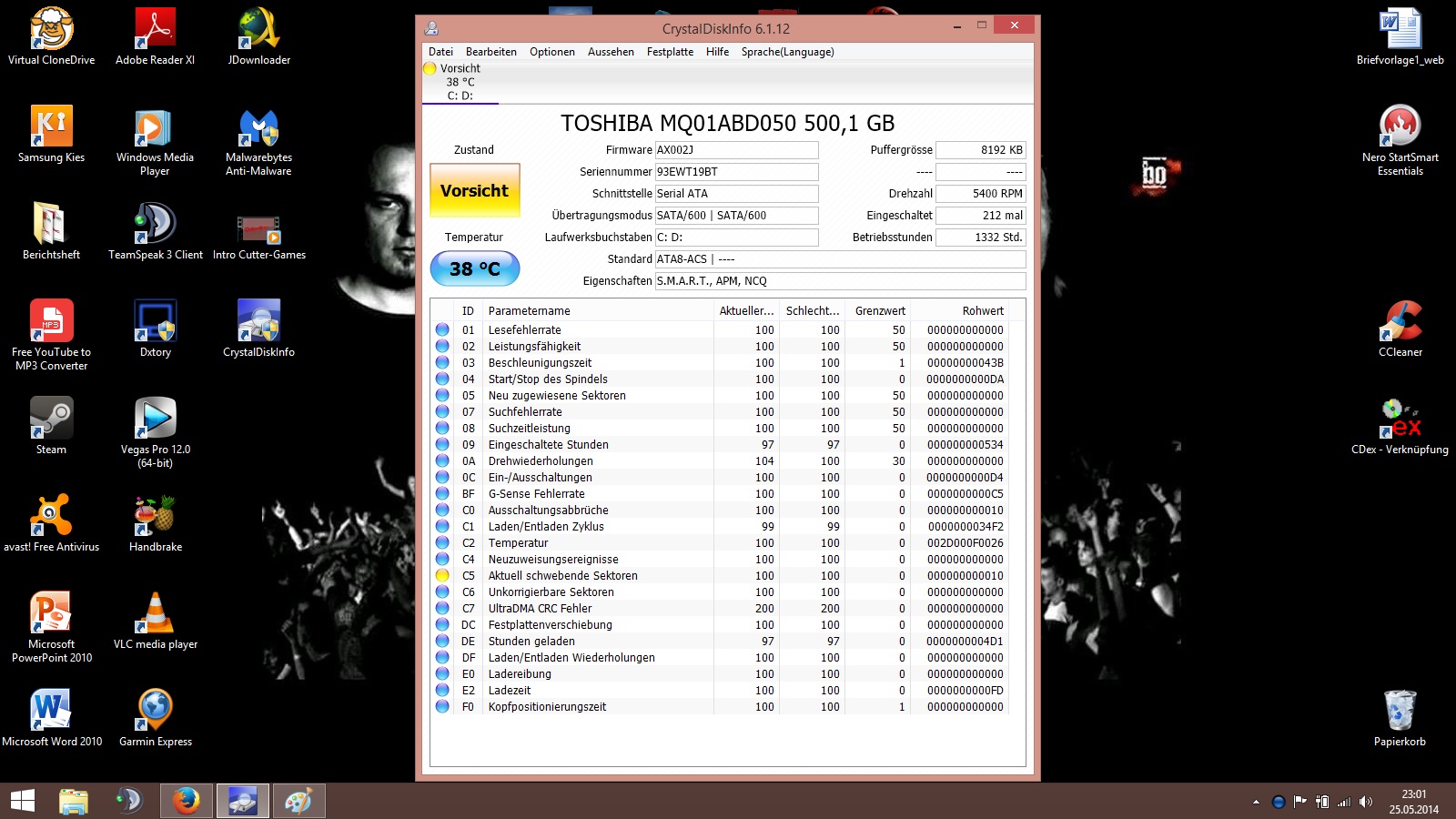1456x819 pixels.
Task: Open Steam desktop shortcut
Action: [52, 426]
